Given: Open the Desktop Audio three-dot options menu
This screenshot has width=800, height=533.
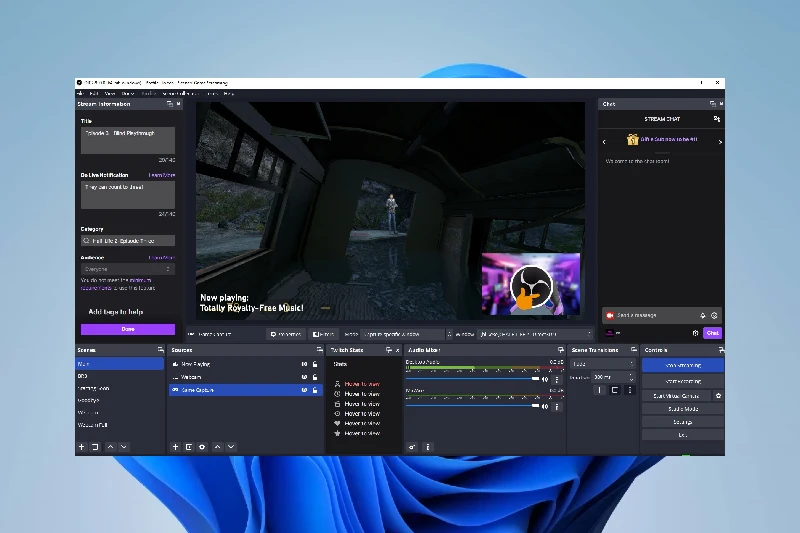Looking at the screenshot, I should tap(557, 379).
